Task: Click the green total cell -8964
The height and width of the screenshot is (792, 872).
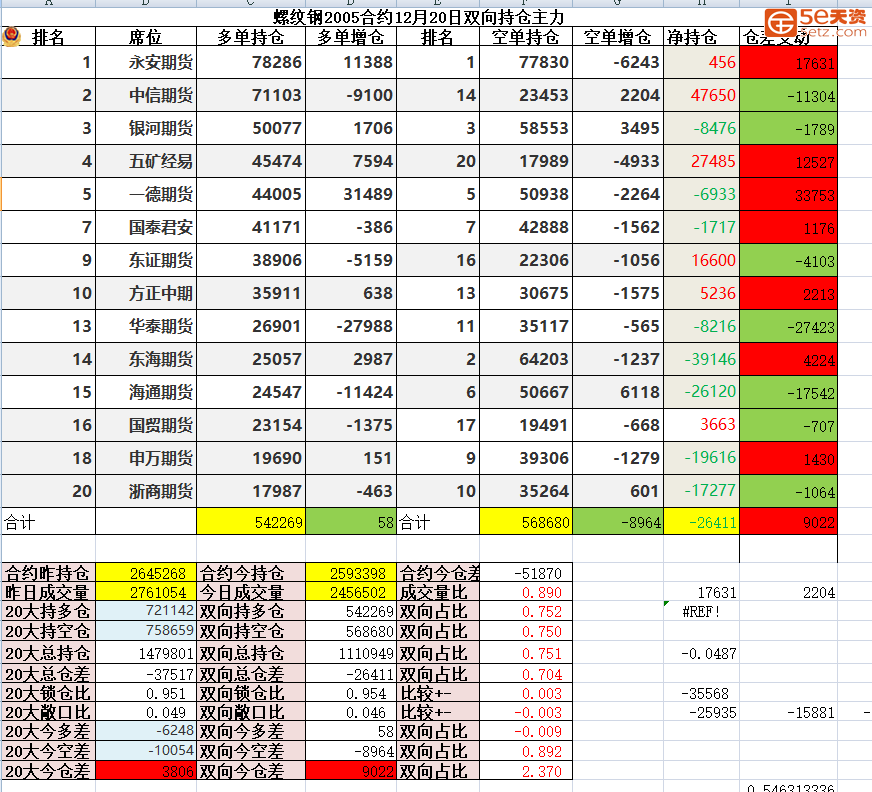Action: pyautogui.click(x=618, y=522)
